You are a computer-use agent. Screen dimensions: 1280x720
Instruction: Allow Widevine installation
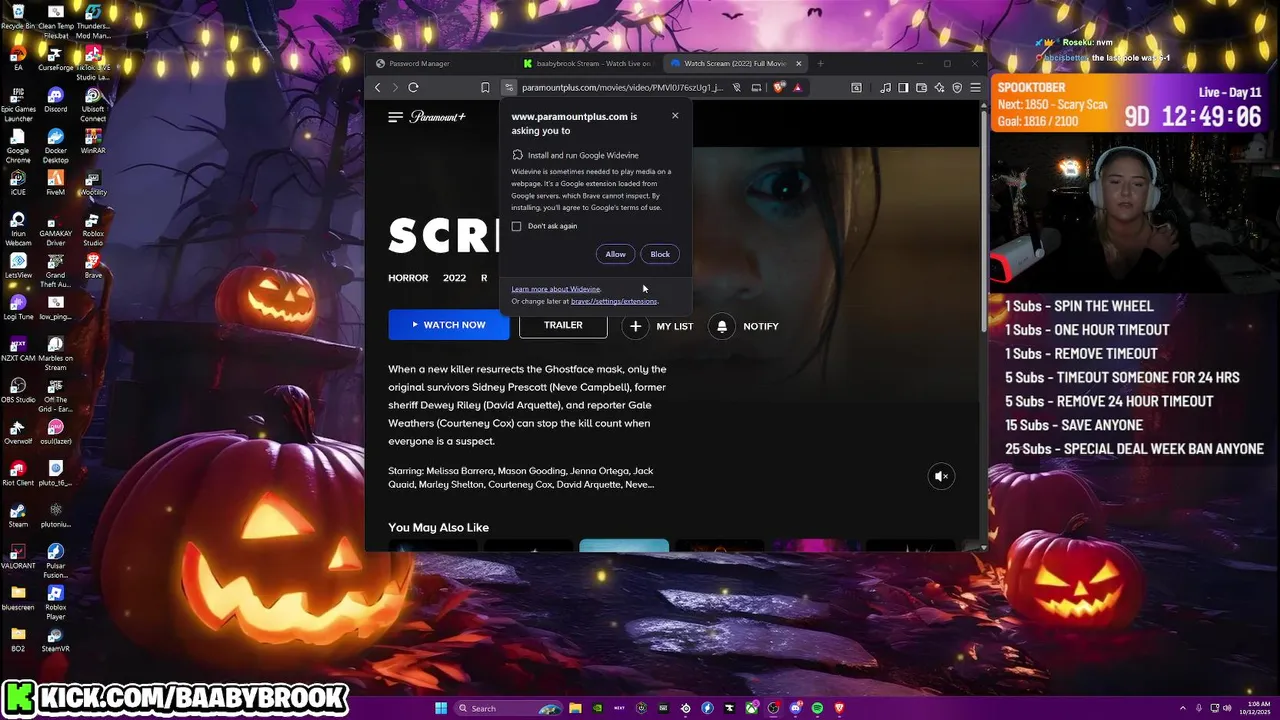pyautogui.click(x=615, y=254)
